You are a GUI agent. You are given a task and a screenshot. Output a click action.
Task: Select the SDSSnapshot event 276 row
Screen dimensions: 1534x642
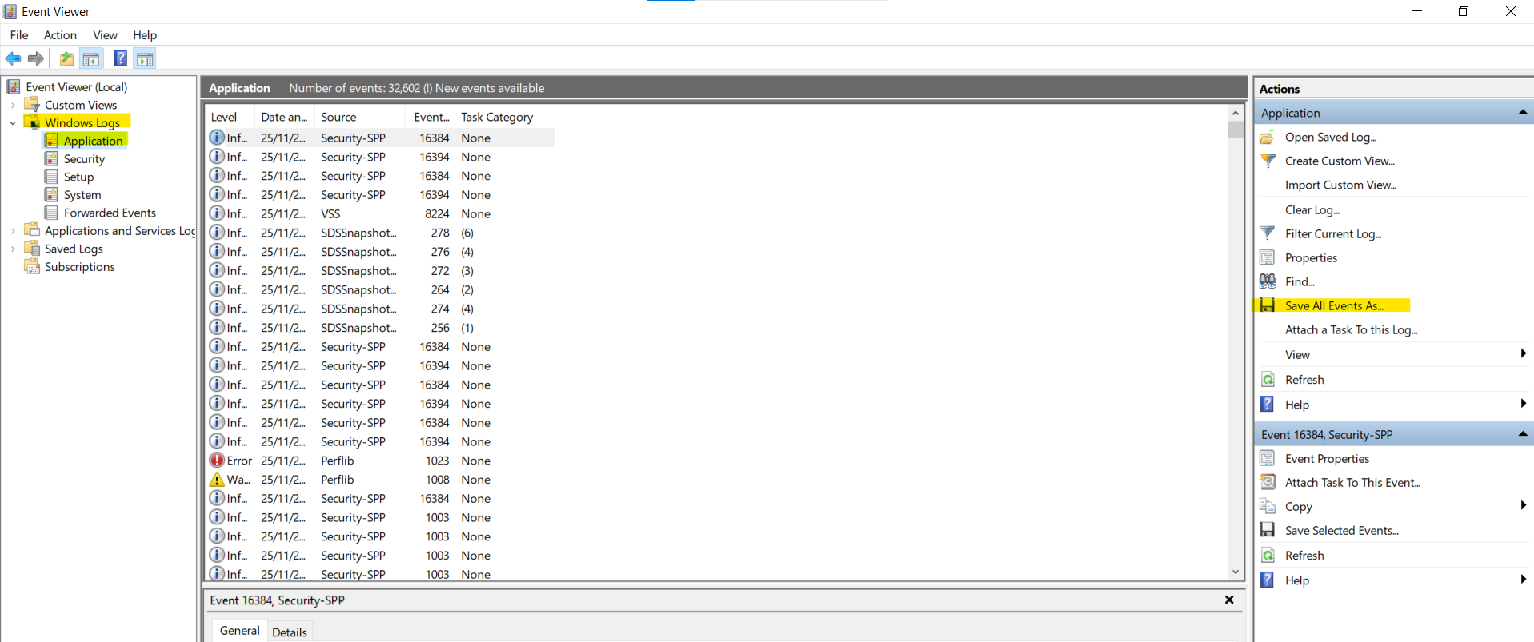click(380, 252)
